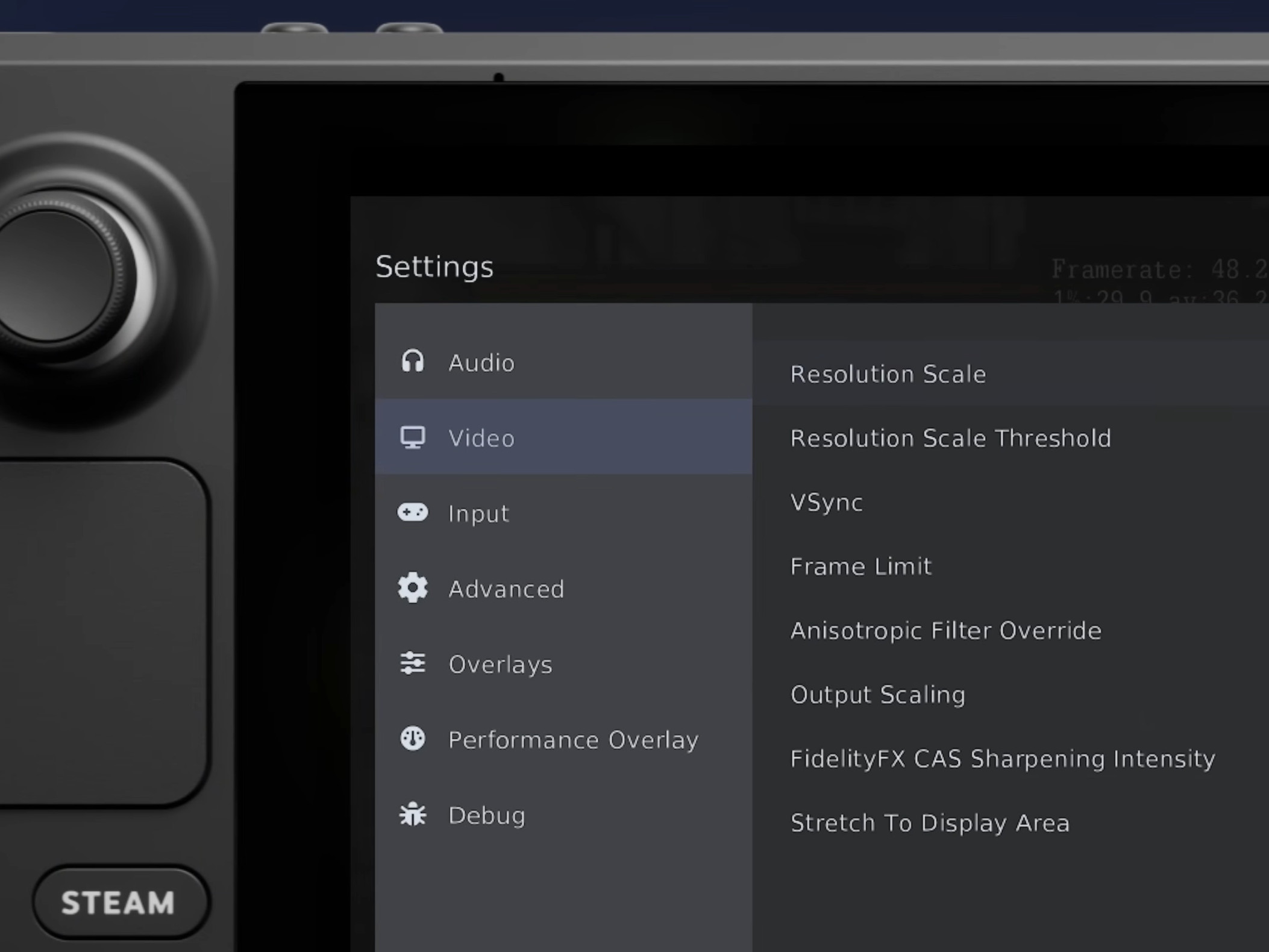Adjust the FidelityFX CAS Sharpening Intensity slider
Screen dimensions: 1269x952
click(x=1002, y=759)
